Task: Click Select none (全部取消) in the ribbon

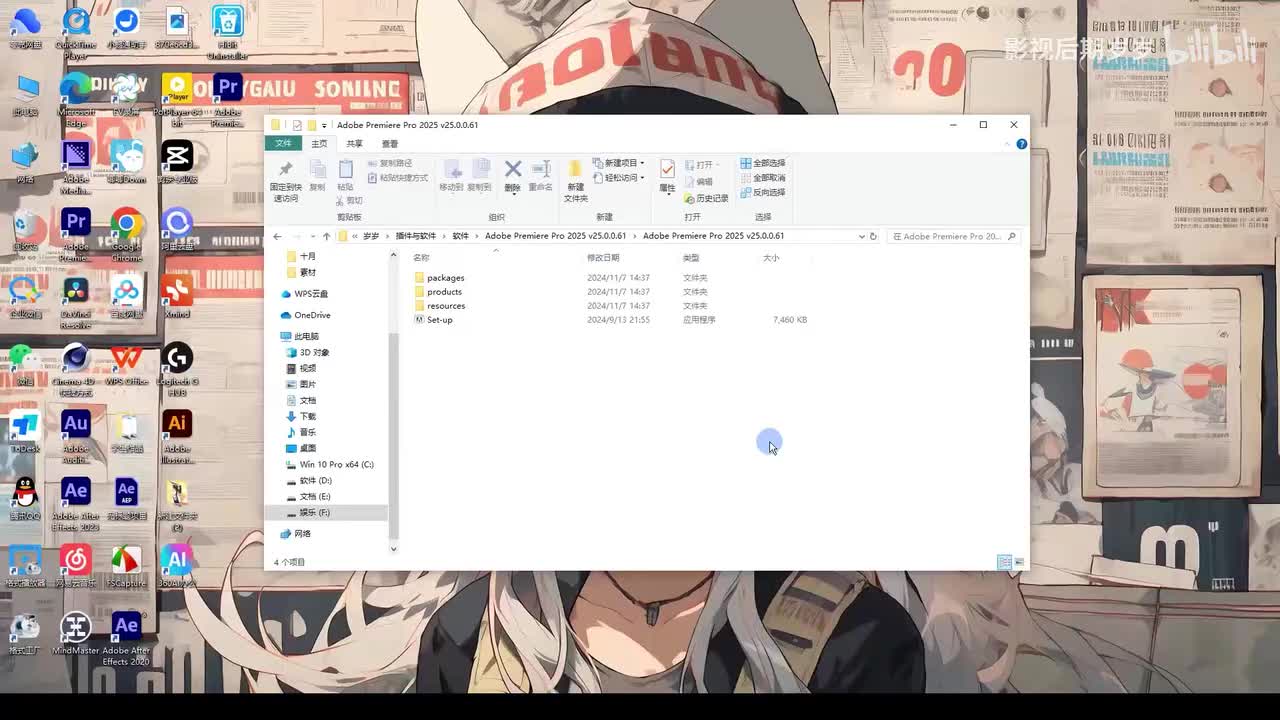Action: coord(763,178)
